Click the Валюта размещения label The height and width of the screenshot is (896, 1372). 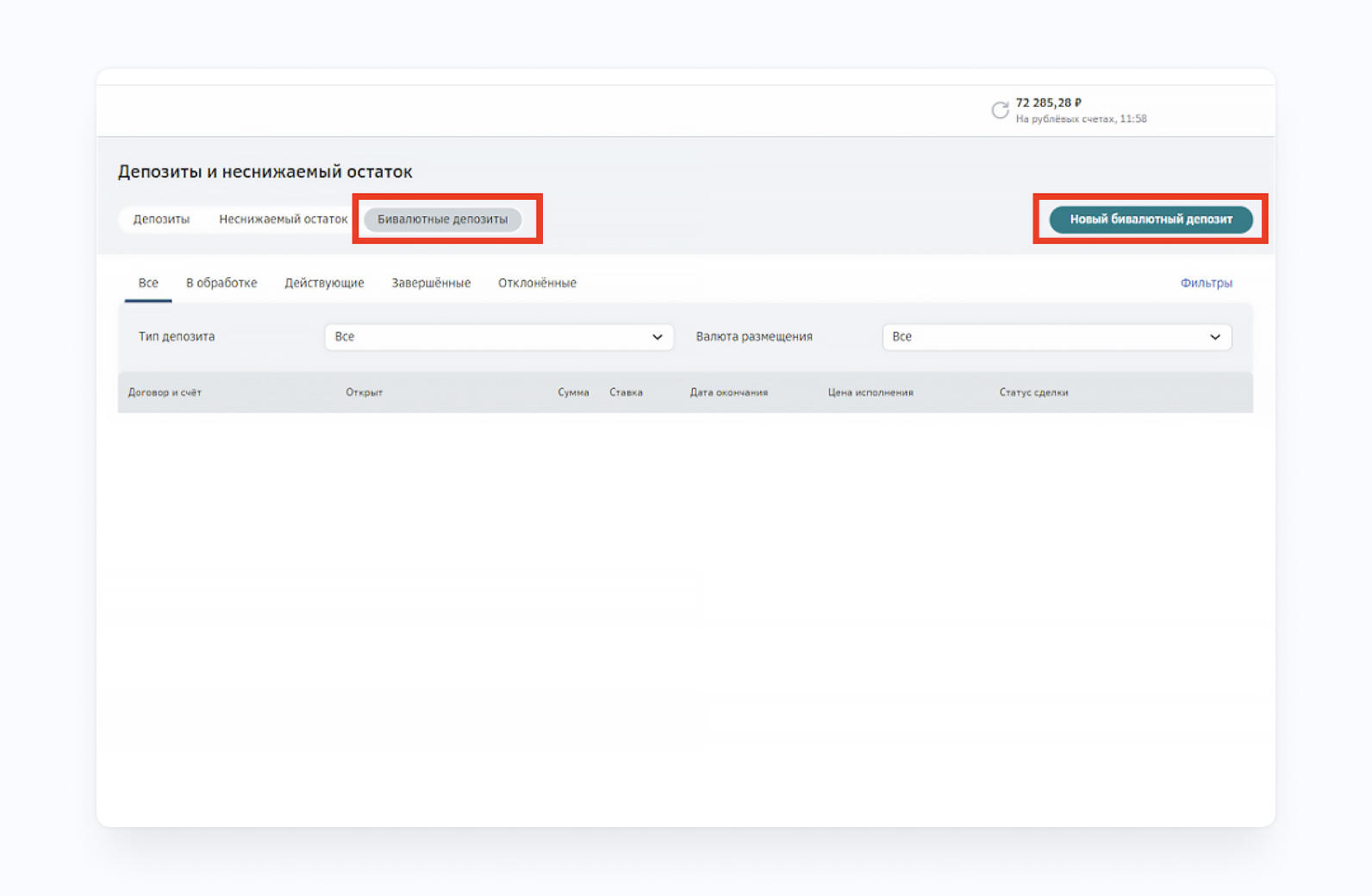coord(754,337)
